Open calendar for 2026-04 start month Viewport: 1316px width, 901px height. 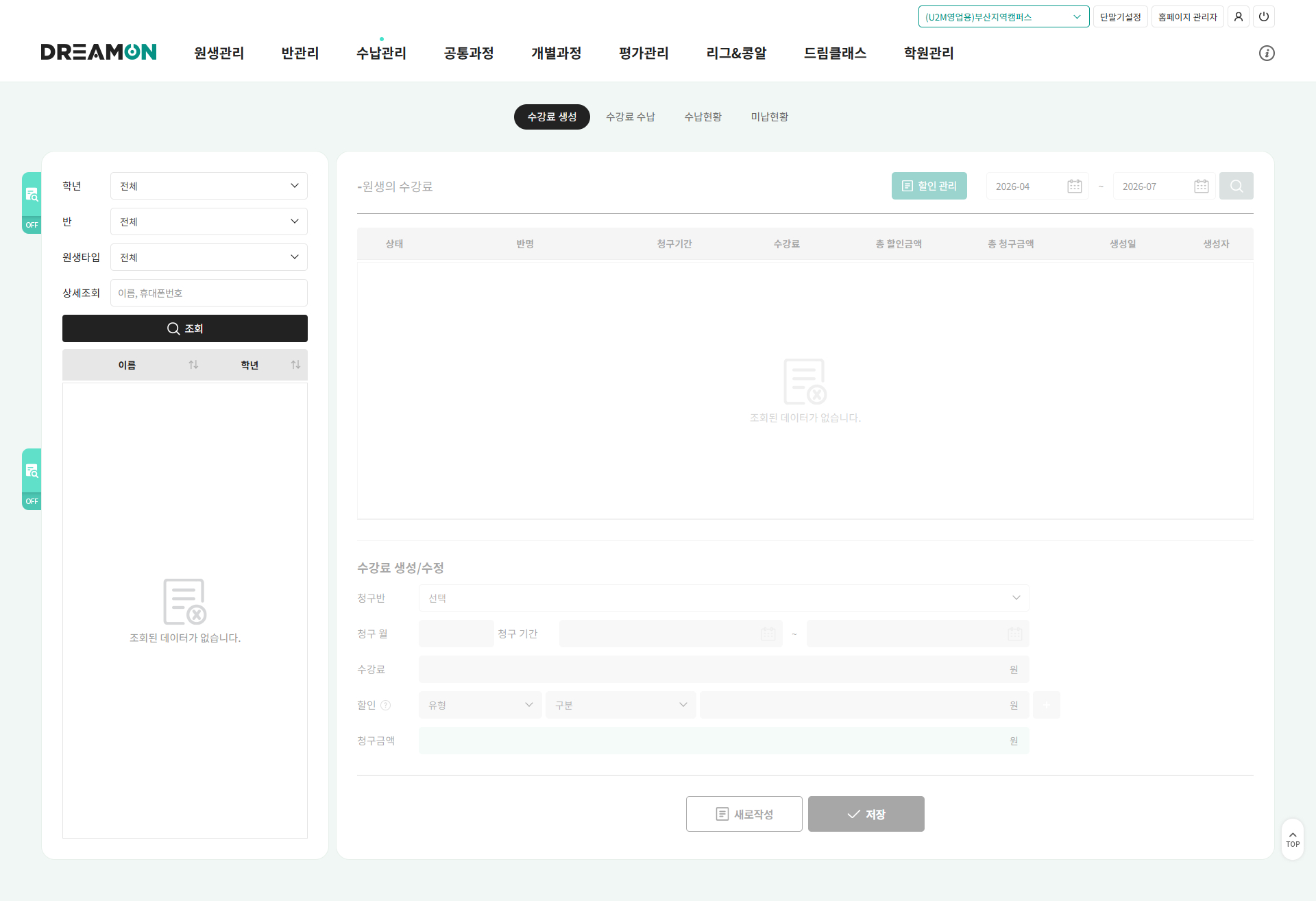(x=1074, y=186)
